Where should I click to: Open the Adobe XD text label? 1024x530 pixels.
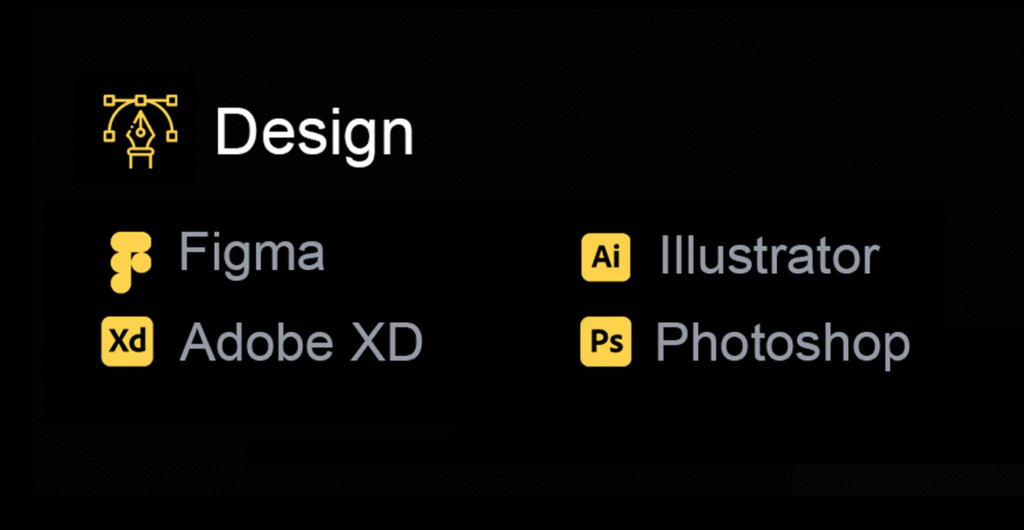coord(301,343)
